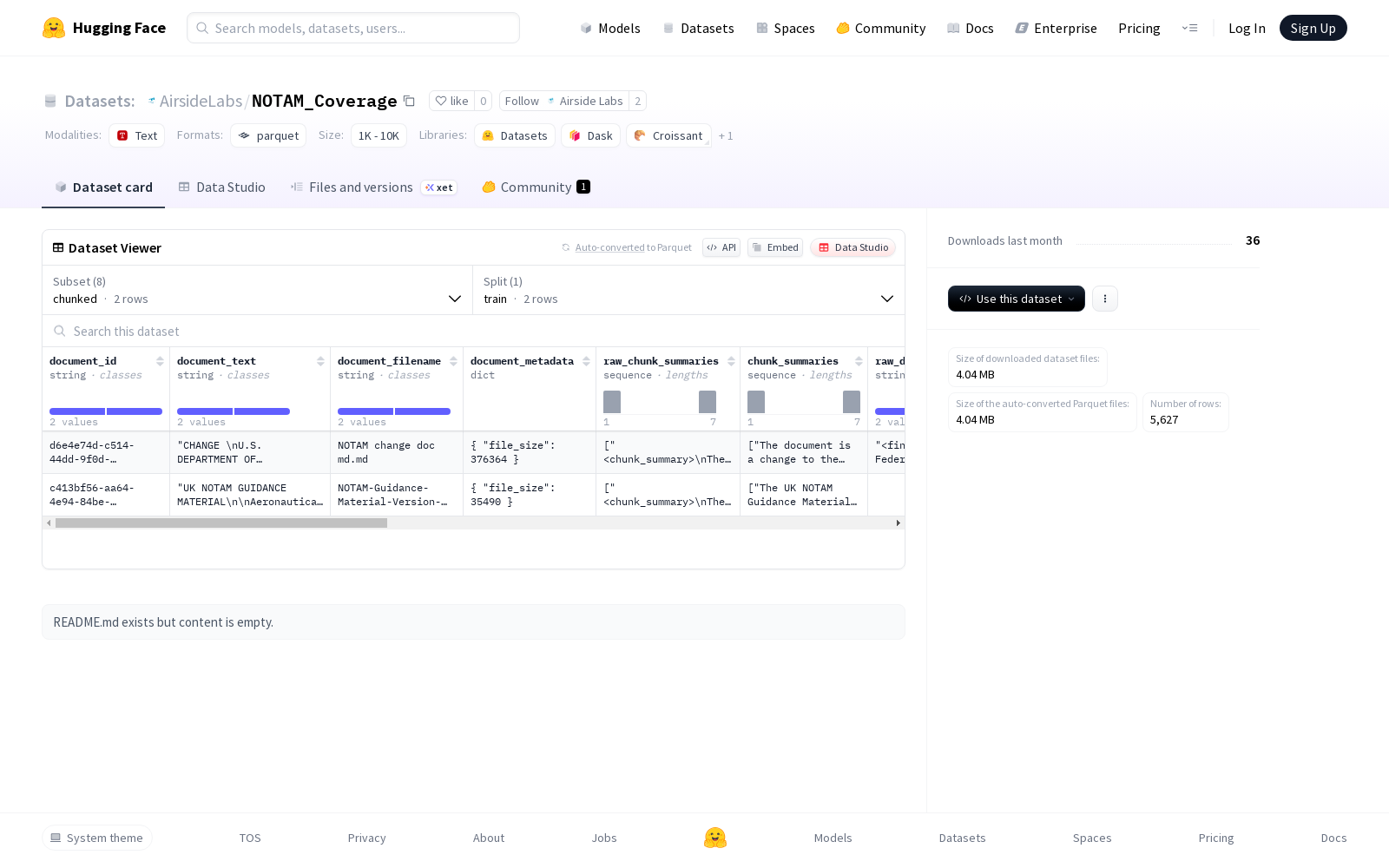The image size is (1389, 868).
Task: Open Data Studio from viewer header button
Action: pyautogui.click(x=853, y=247)
